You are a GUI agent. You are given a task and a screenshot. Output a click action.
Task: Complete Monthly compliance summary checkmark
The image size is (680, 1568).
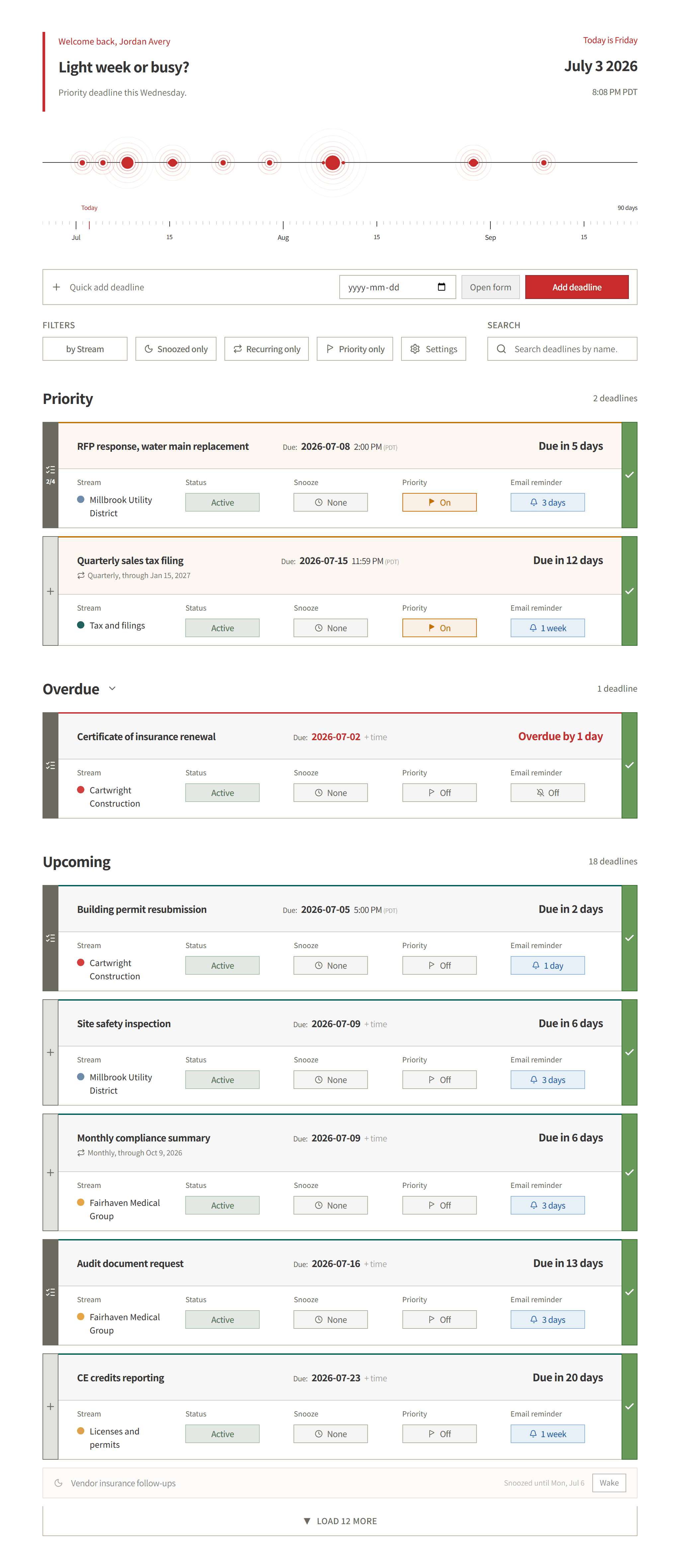(x=630, y=1172)
